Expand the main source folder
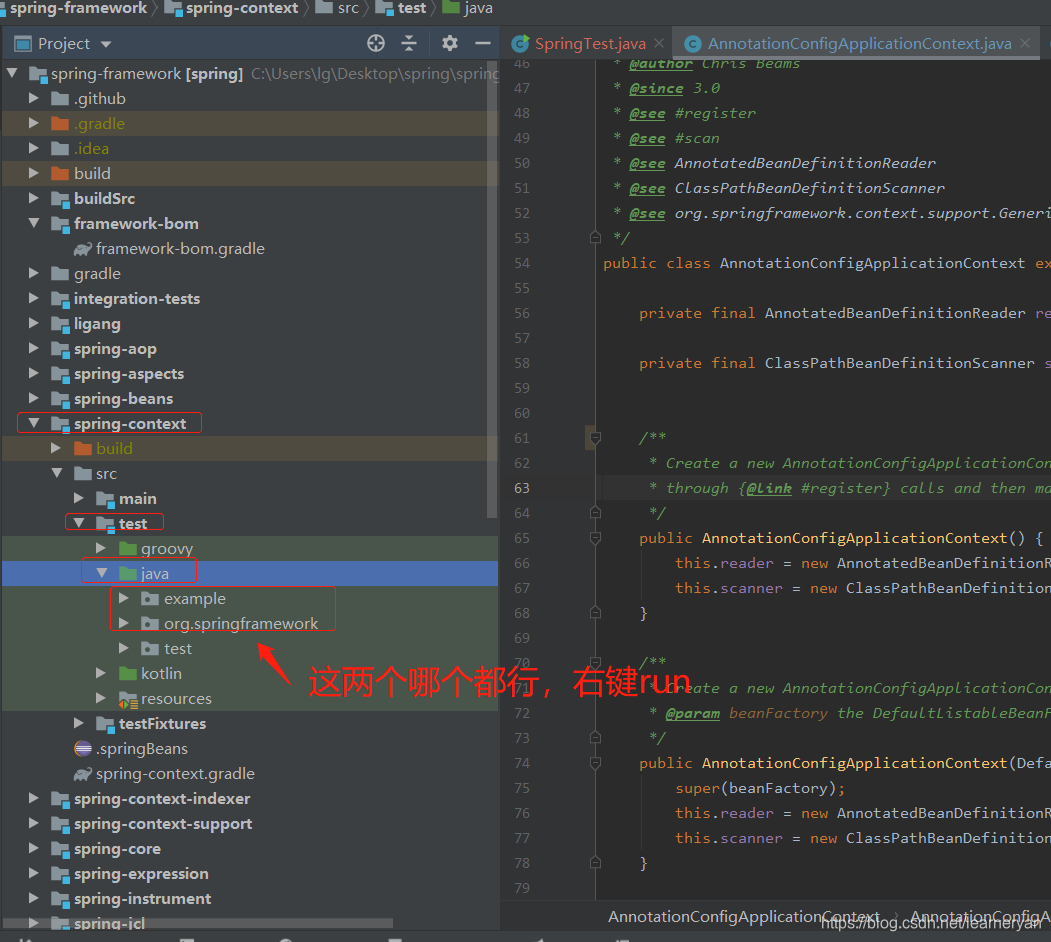 [x=78, y=498]
